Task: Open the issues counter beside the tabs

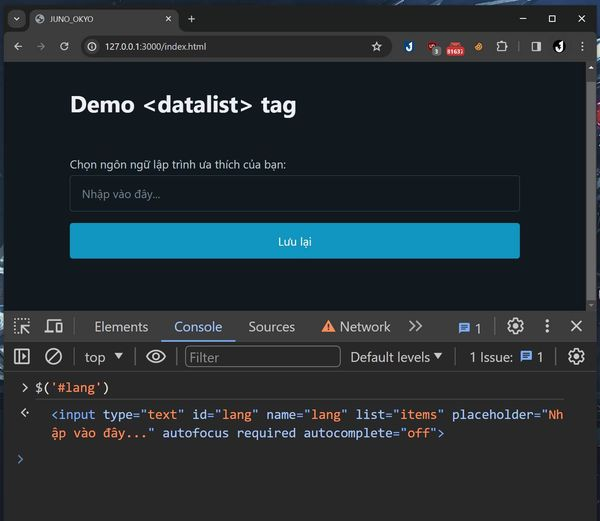Action: coord(470,328)
